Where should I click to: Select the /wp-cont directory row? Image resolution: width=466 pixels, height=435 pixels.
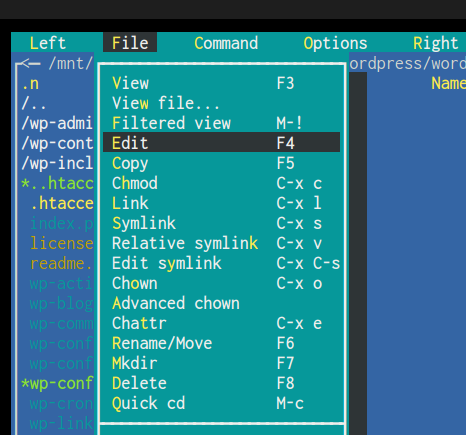pos(57,143)
